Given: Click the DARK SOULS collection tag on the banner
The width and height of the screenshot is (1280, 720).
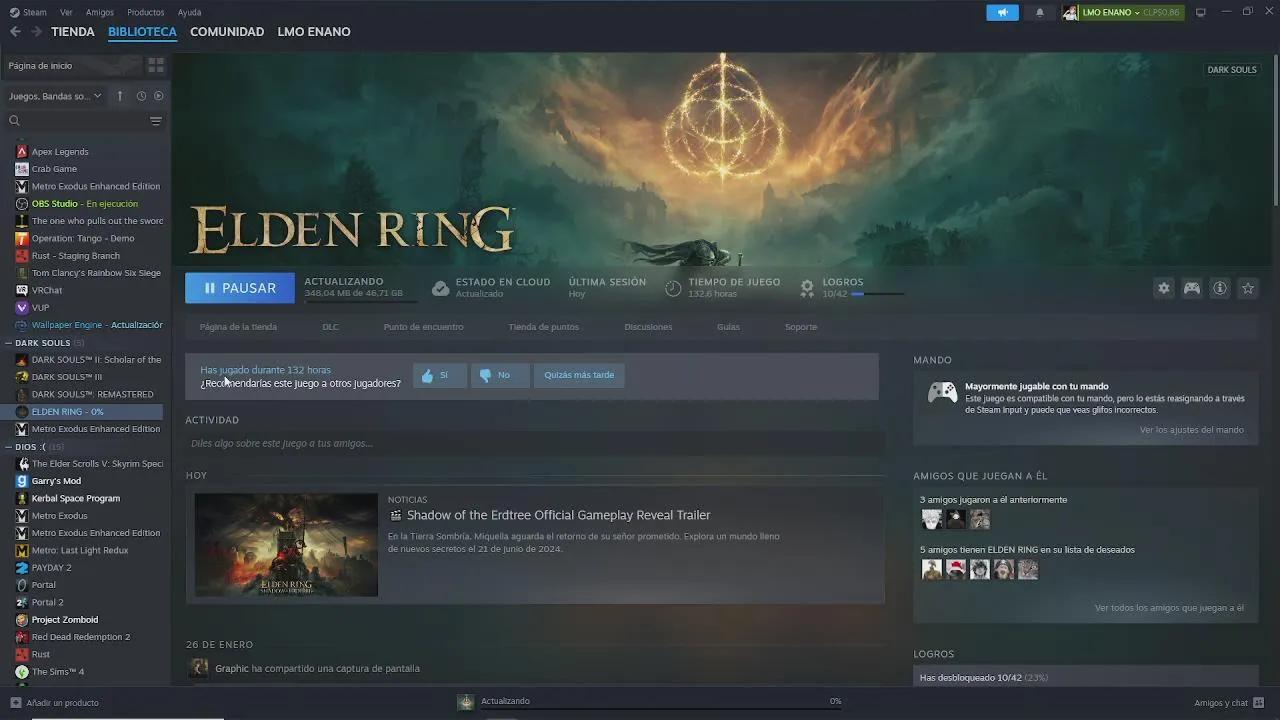Looking at the screenshot, I should [1231, 70].
